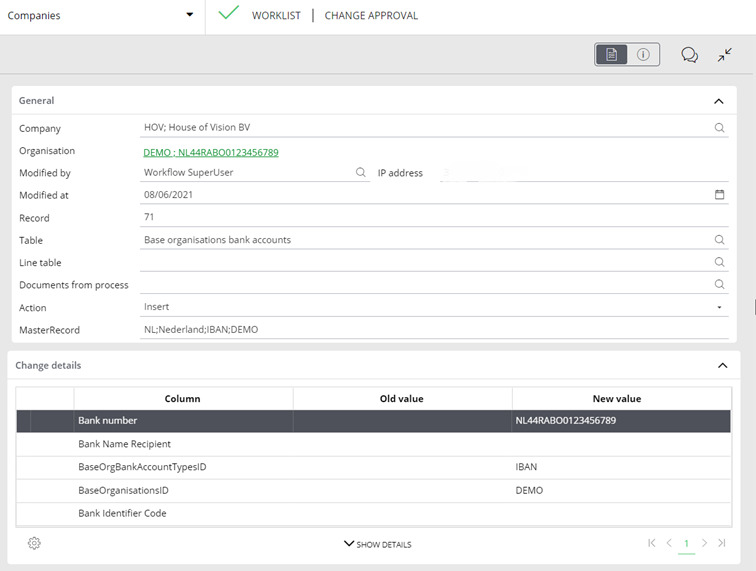Click the search icon in Modified by field
Viewport: 756px width, 571px height.
(361, 173)
